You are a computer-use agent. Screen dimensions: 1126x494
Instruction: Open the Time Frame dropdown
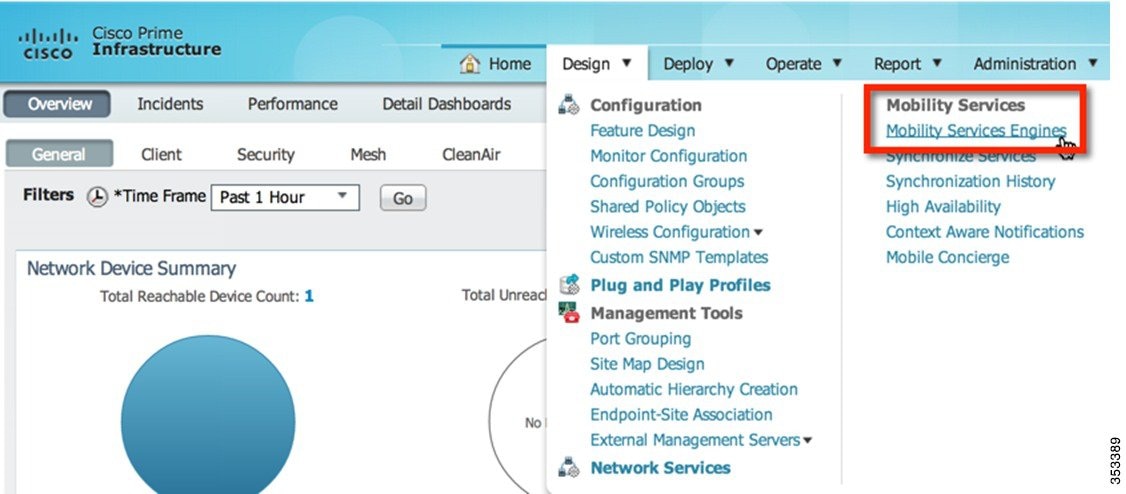pos(285,197)
